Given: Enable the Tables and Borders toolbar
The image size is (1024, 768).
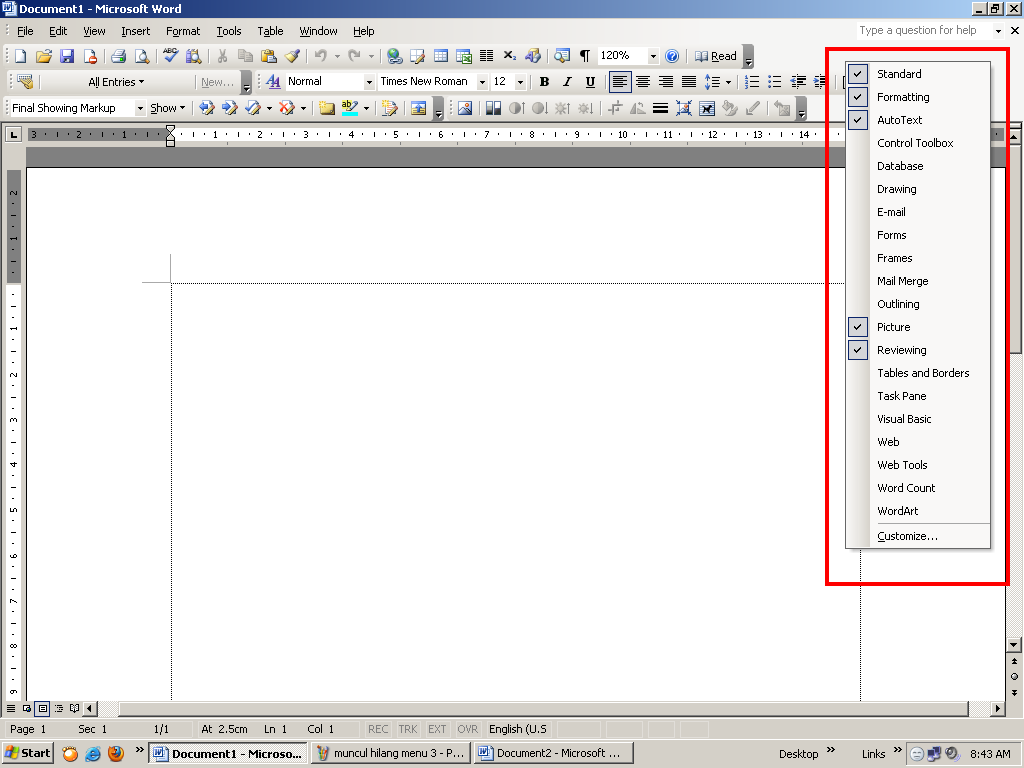Looking at the screenshot, I should [918, 373].
